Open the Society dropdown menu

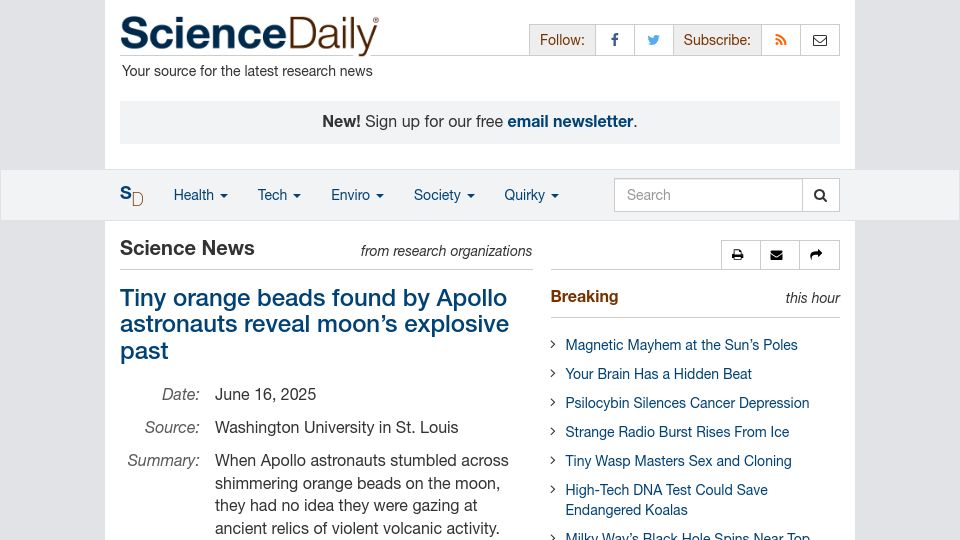(x=444, y=195)
